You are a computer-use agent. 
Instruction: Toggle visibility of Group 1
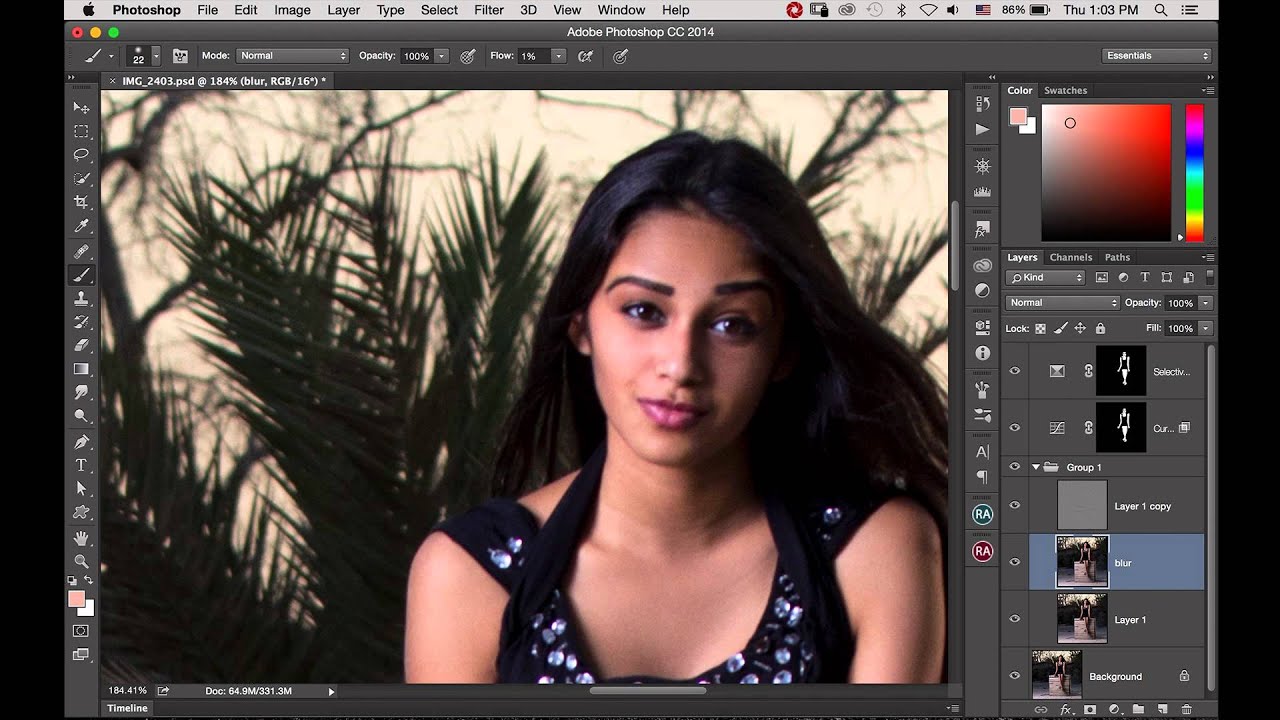(x=1015, y=467)
